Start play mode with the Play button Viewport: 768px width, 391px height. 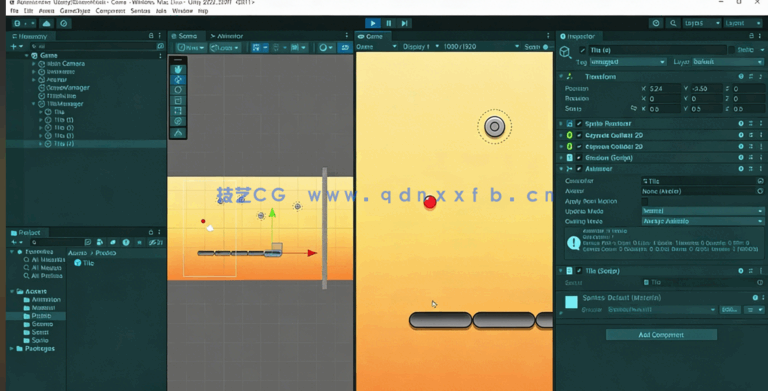pyautogui.click(x=373, y=23)
